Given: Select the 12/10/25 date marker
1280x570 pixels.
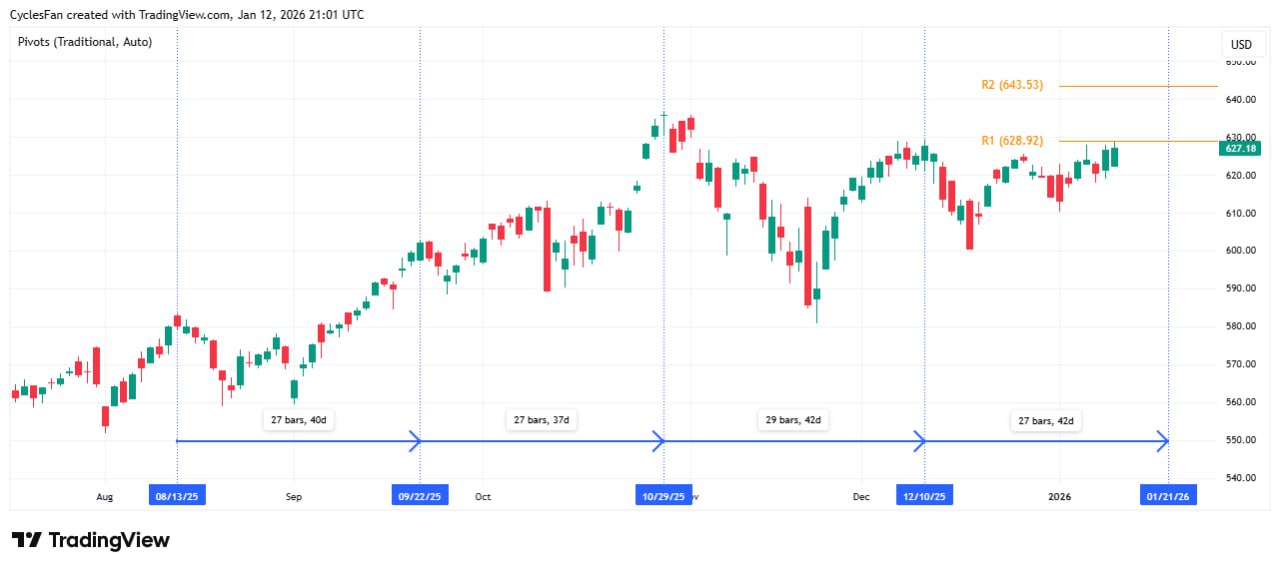Looking at the screenshot, I should pyautogui.click(x=925, y=496).
